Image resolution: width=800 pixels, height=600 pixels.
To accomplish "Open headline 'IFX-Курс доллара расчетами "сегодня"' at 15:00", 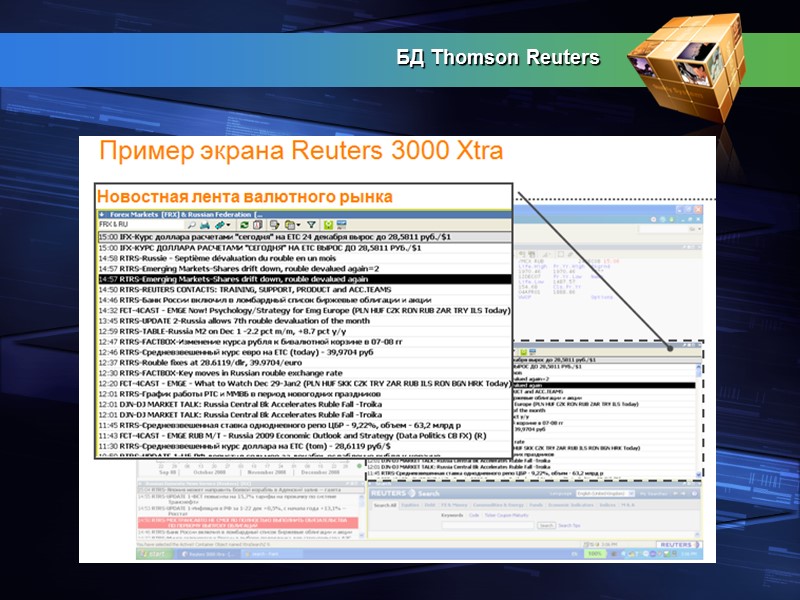I will click(305, 237).
